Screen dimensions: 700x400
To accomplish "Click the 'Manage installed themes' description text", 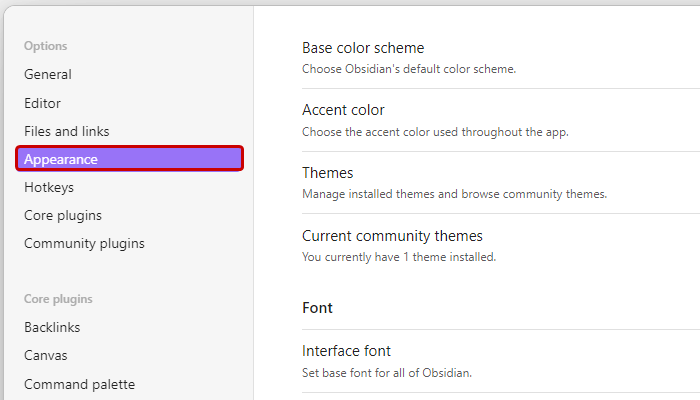I will 454,194.
